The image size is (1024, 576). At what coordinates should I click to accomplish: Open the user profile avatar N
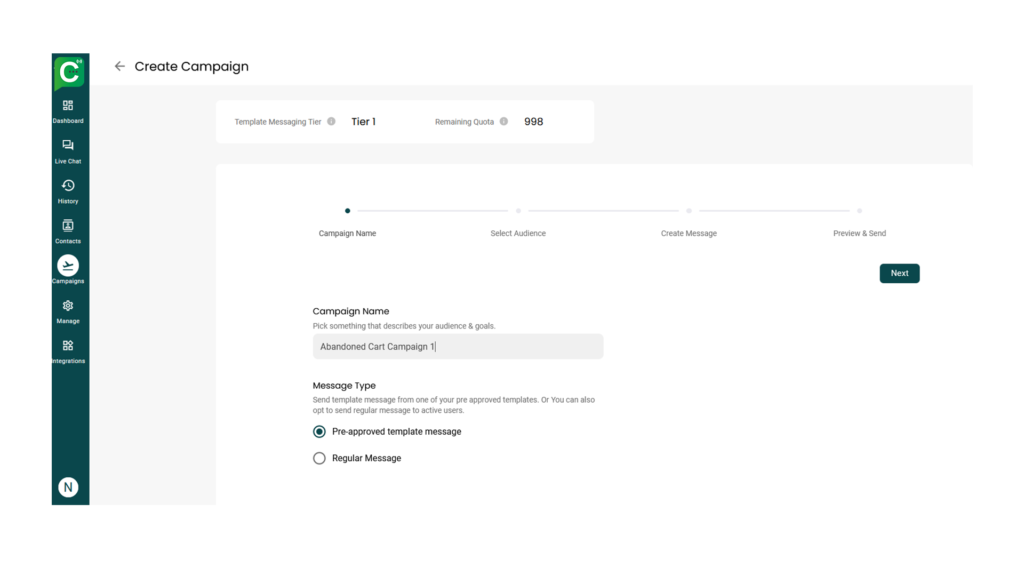click(x=68, y=487)
